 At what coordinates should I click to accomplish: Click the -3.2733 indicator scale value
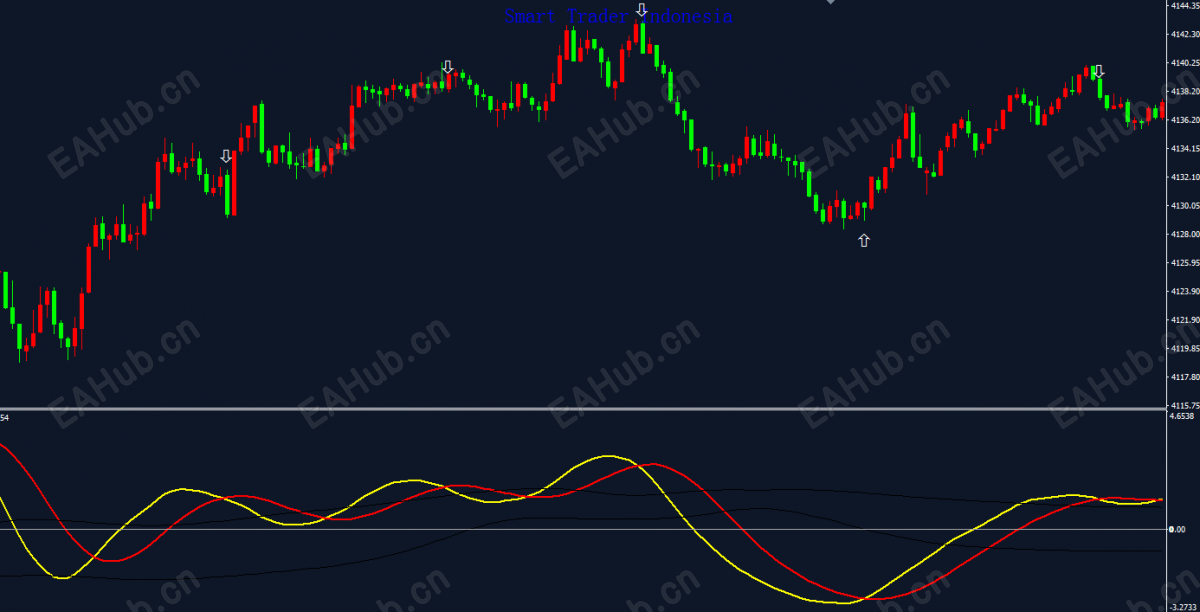1183,607
